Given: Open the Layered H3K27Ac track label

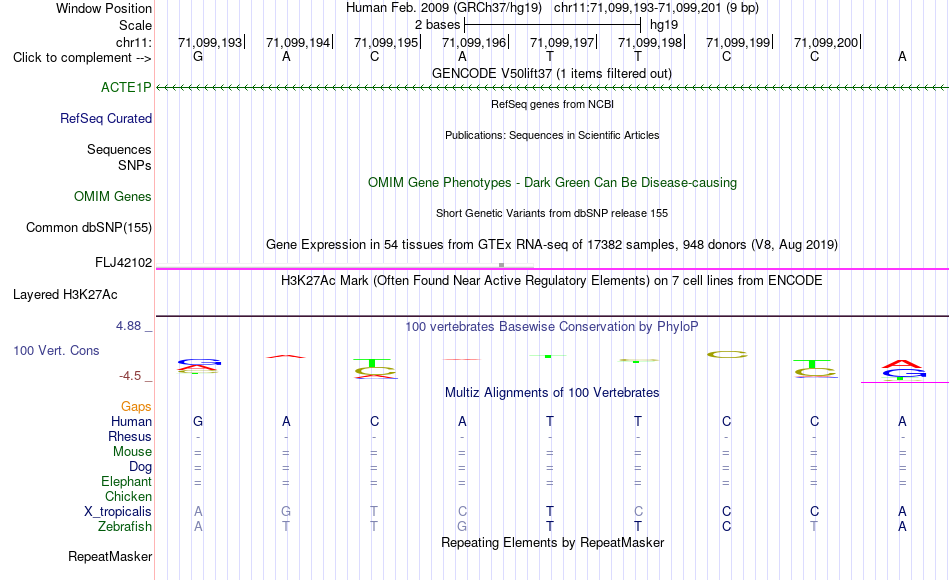Looking at the screenshot, I should [65, 295].
